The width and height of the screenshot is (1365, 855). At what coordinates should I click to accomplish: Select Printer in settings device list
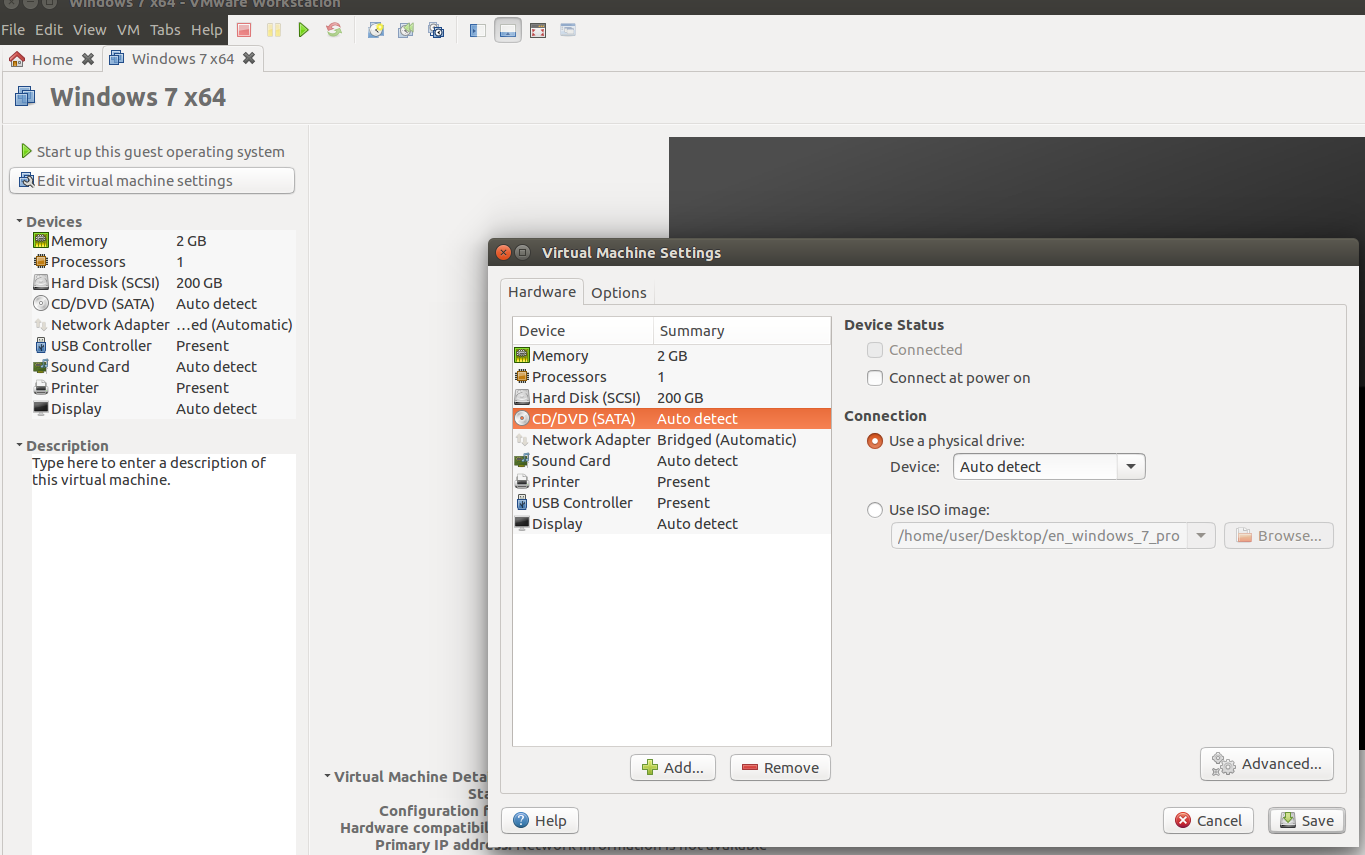(x=671, y=482)
